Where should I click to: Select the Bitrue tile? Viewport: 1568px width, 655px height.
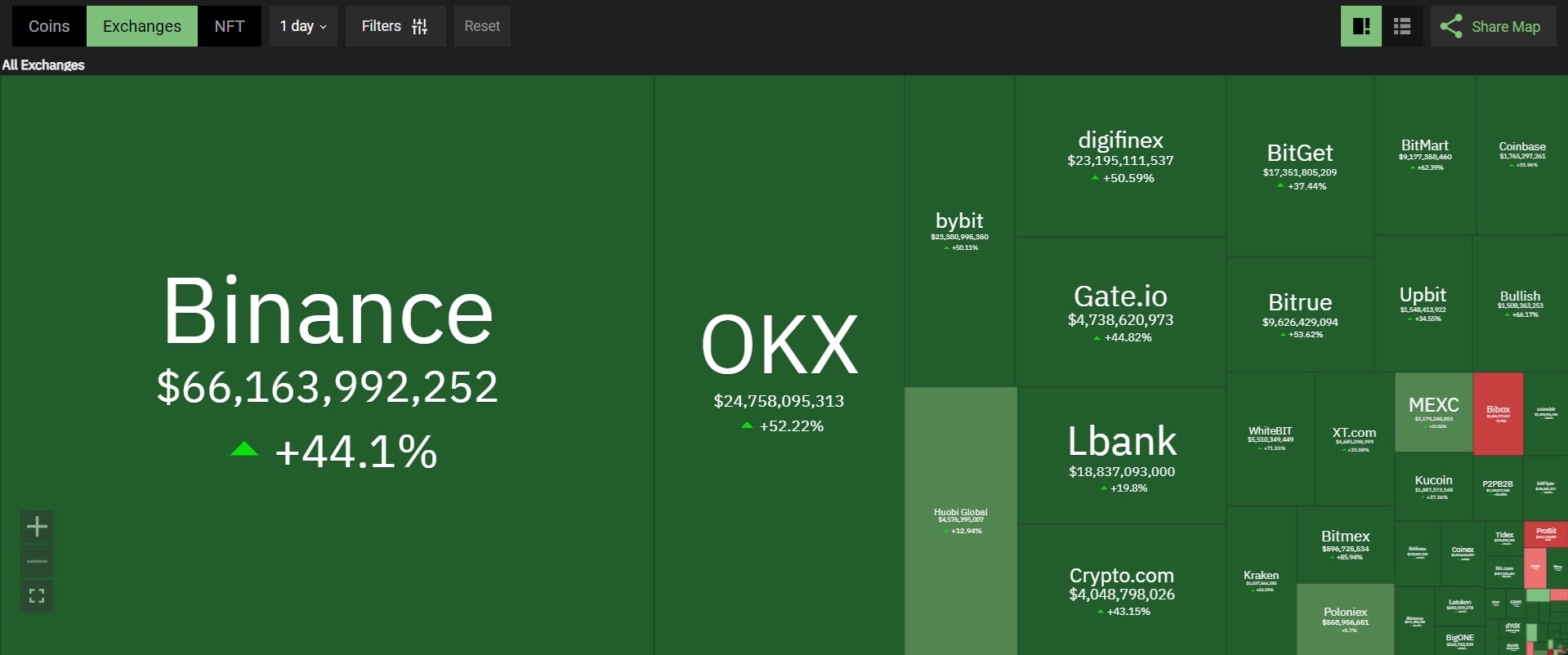tap(1300, 314)
